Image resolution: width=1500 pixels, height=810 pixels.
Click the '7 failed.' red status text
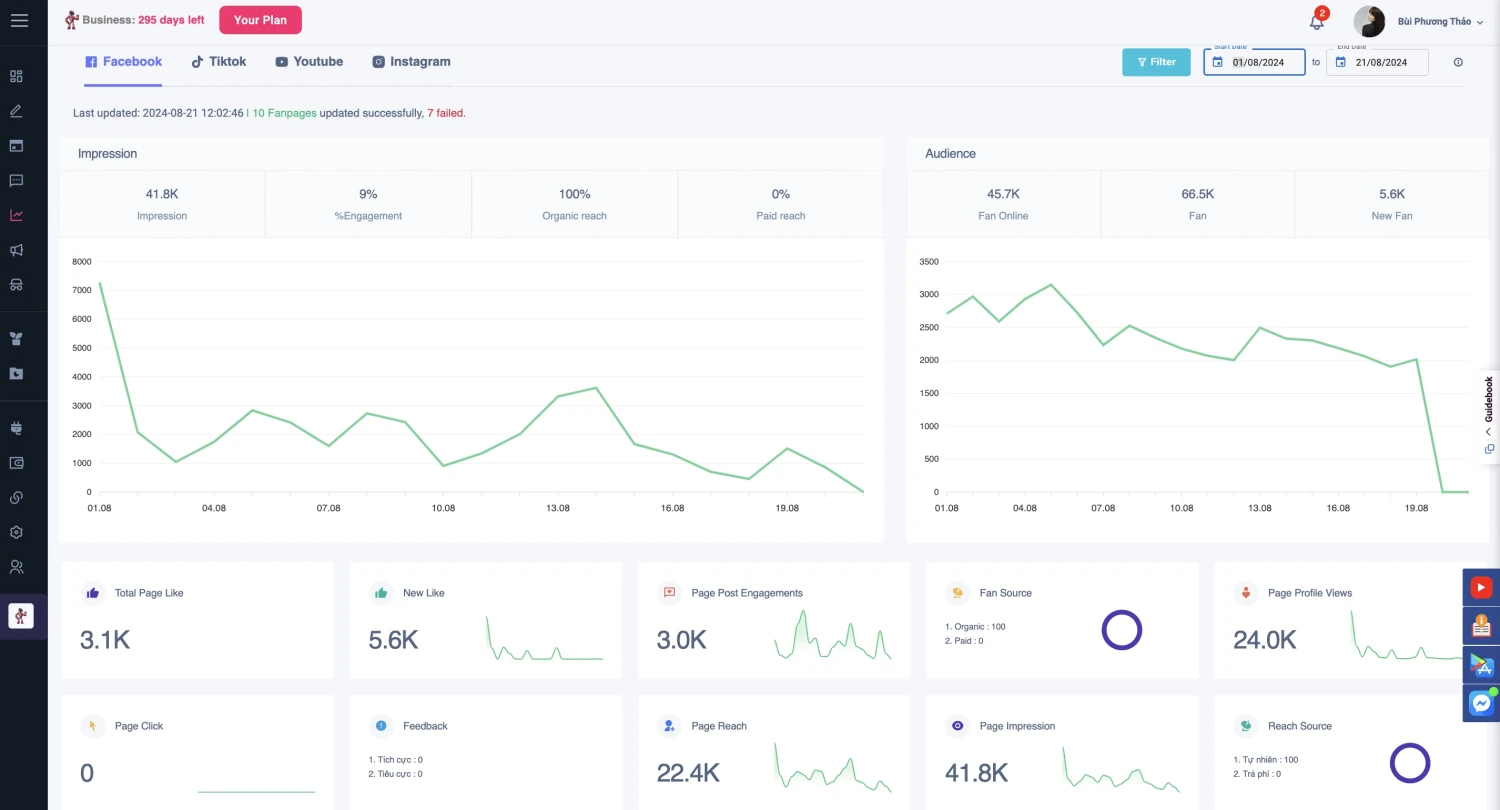pos(446,113)
